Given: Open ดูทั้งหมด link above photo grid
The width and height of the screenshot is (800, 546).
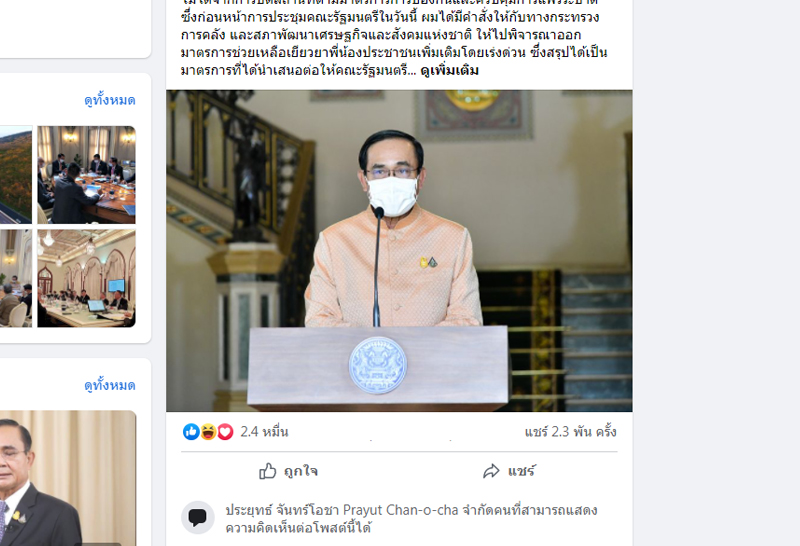Looking at the screenshot, I should pyautogui.click(x=110, y=100).
